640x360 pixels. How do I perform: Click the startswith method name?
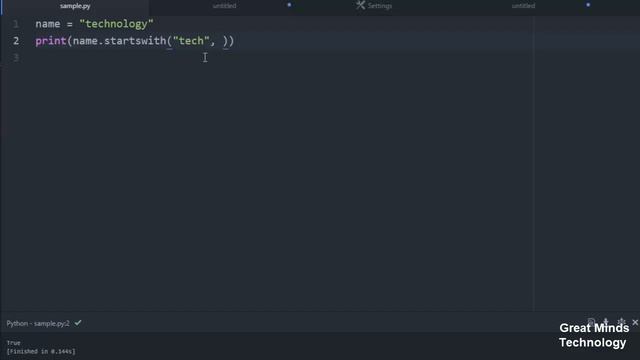135,41
